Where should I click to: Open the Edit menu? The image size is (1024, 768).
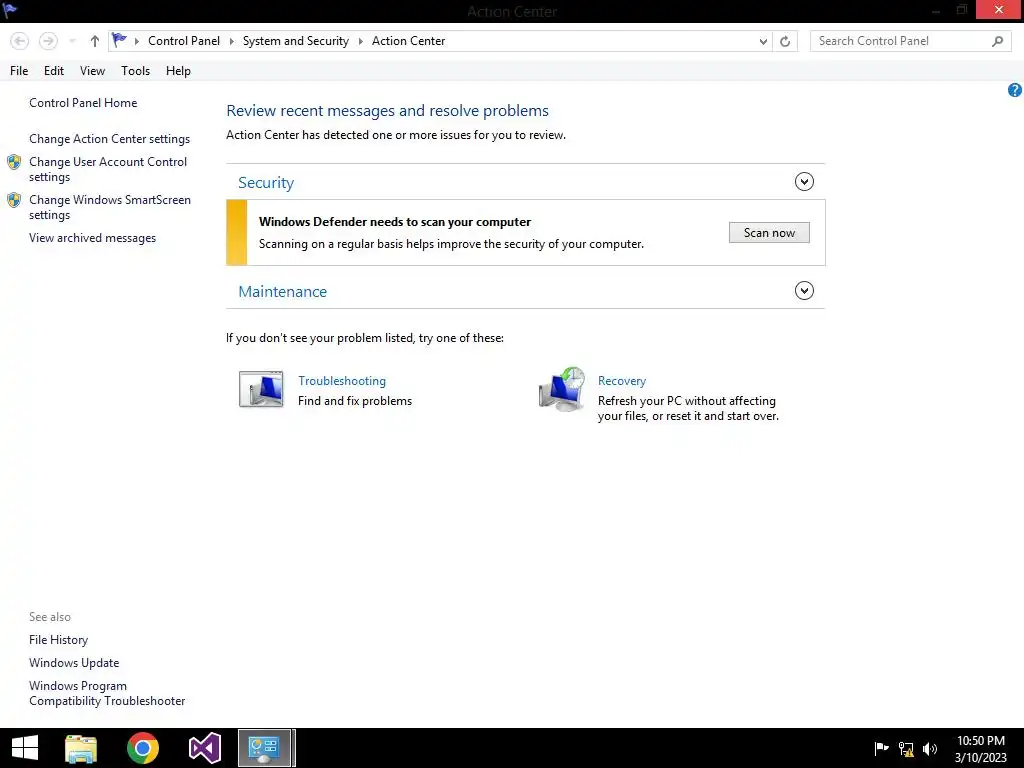54,71
